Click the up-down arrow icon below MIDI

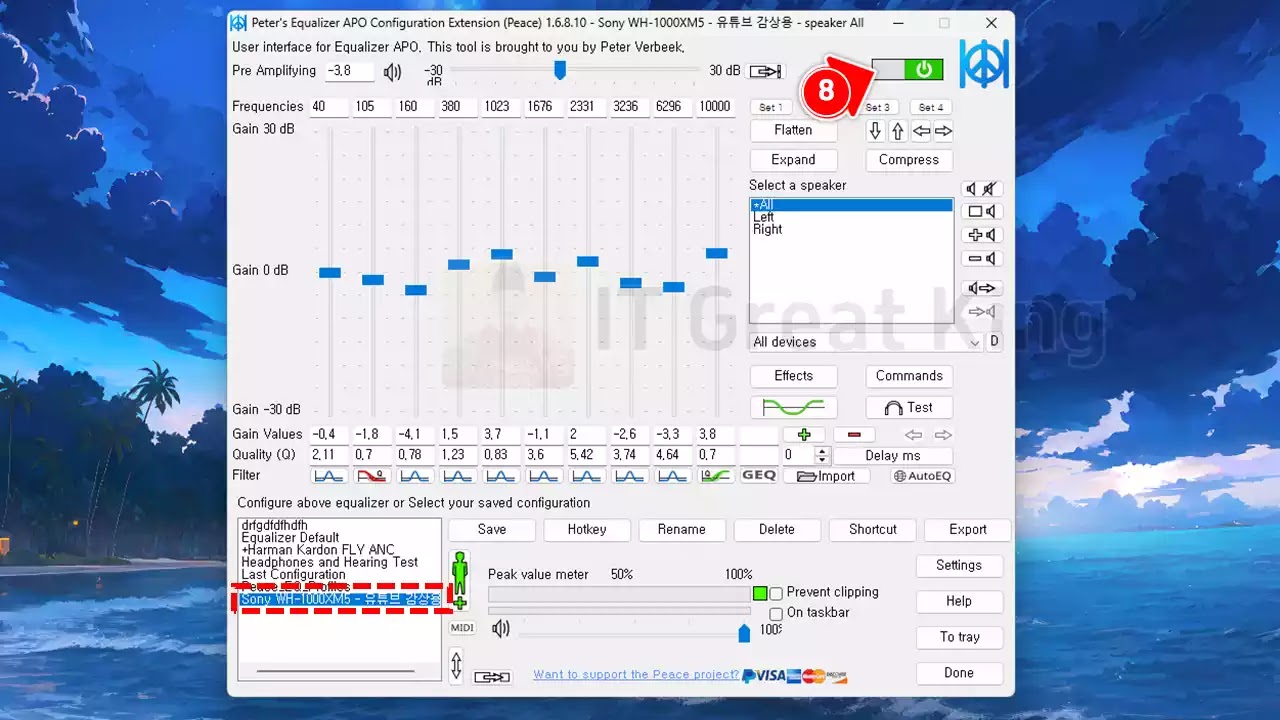pos(457,665)
